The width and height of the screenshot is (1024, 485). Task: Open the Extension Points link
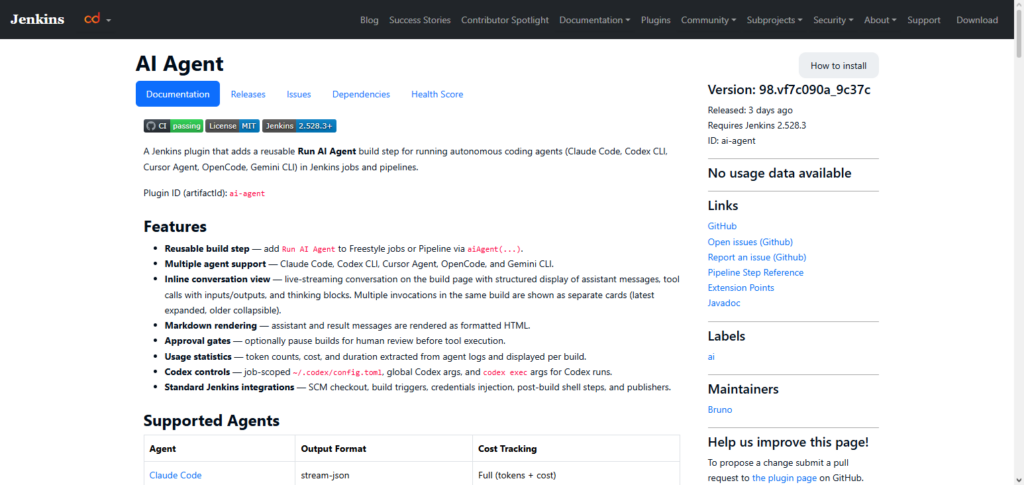(x=741, y=287)
